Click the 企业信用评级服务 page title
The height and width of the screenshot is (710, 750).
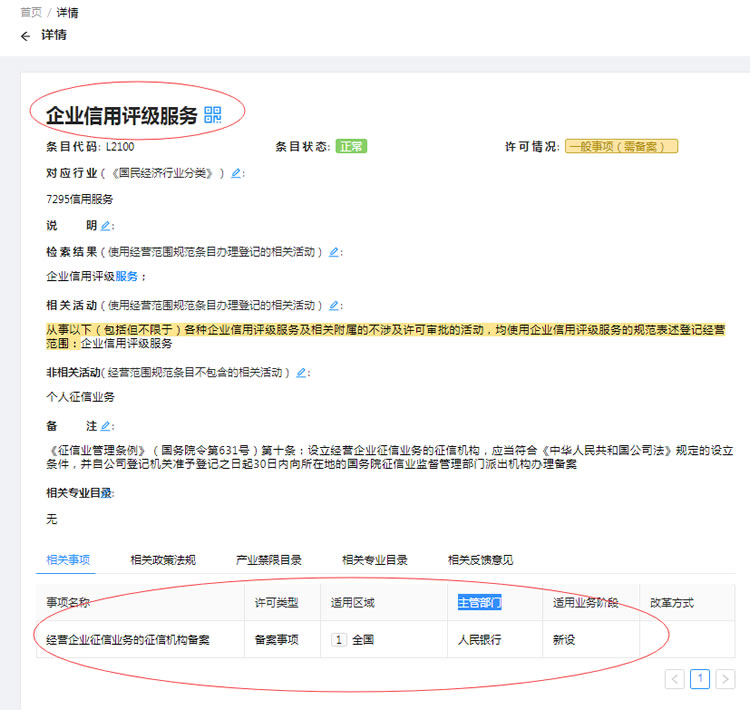(121, 115)
